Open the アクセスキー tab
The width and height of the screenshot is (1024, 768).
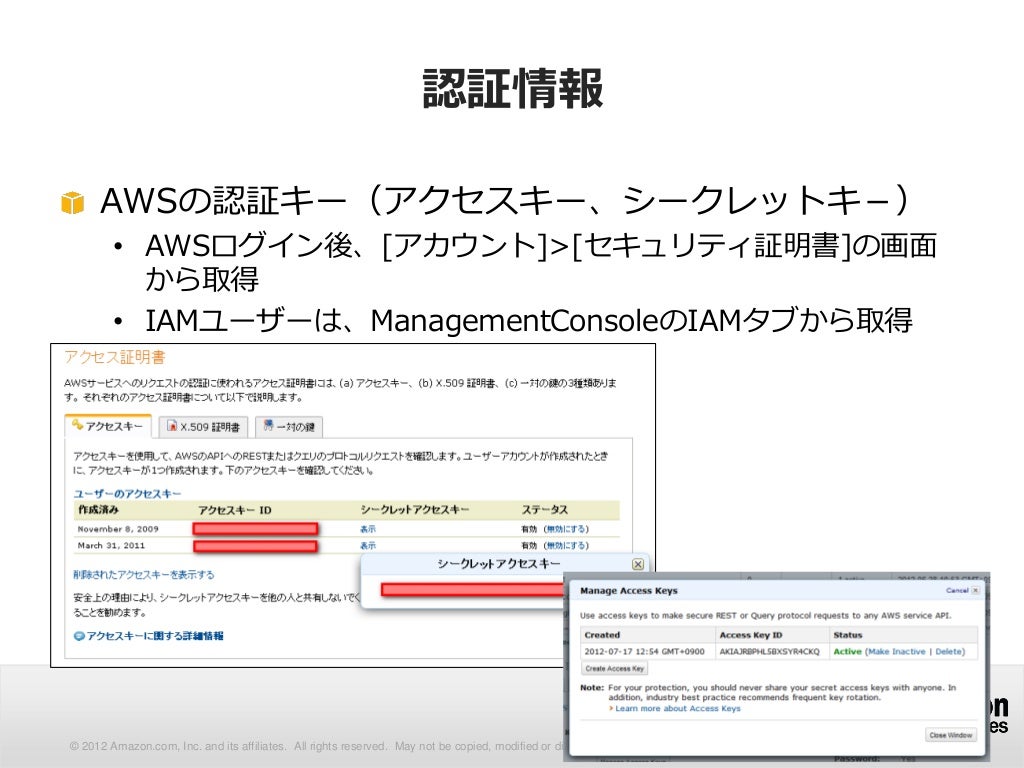pos(108,426)
